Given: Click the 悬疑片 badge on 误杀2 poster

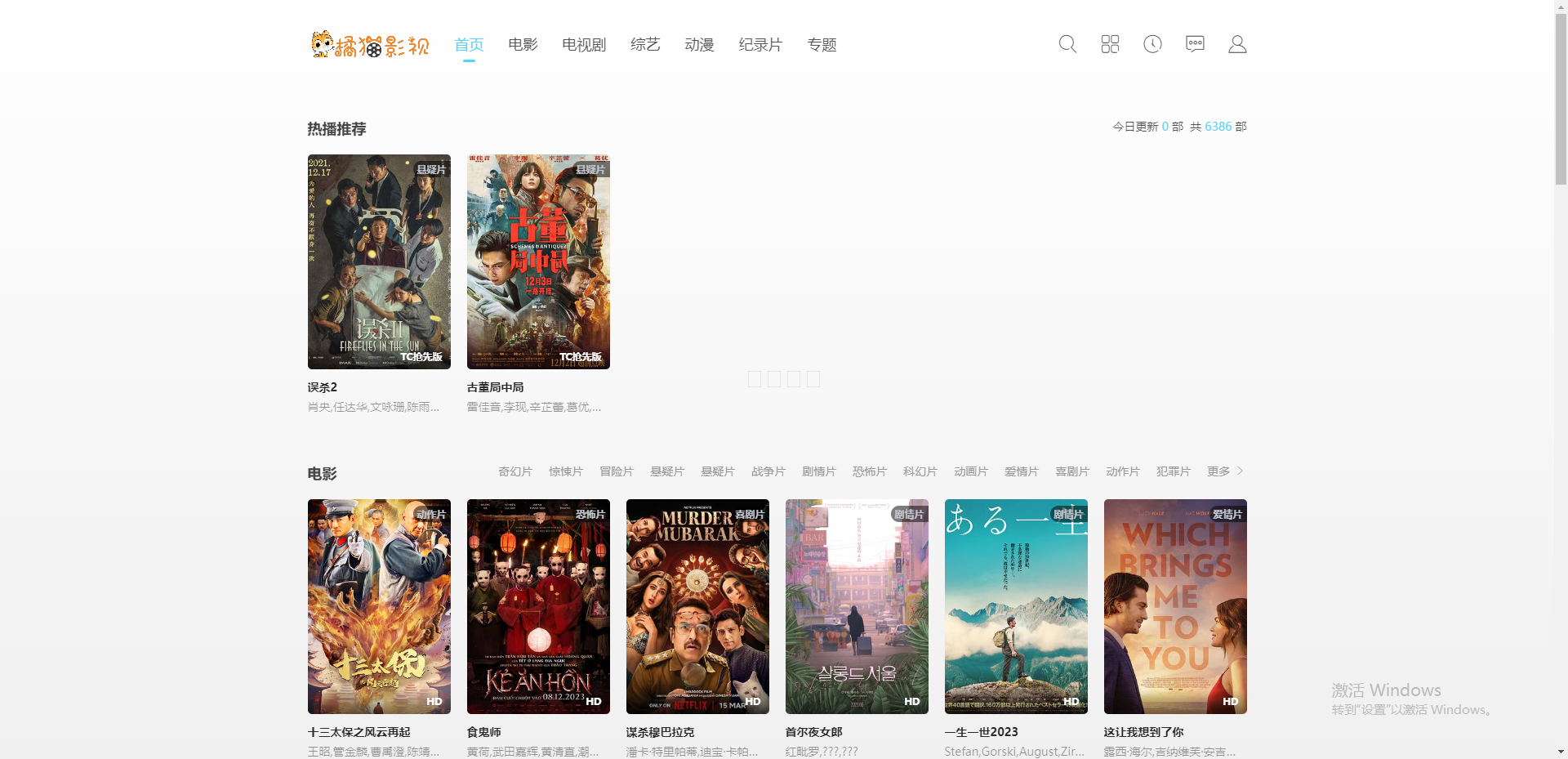Looking at the screenshot, I should 431,170.
